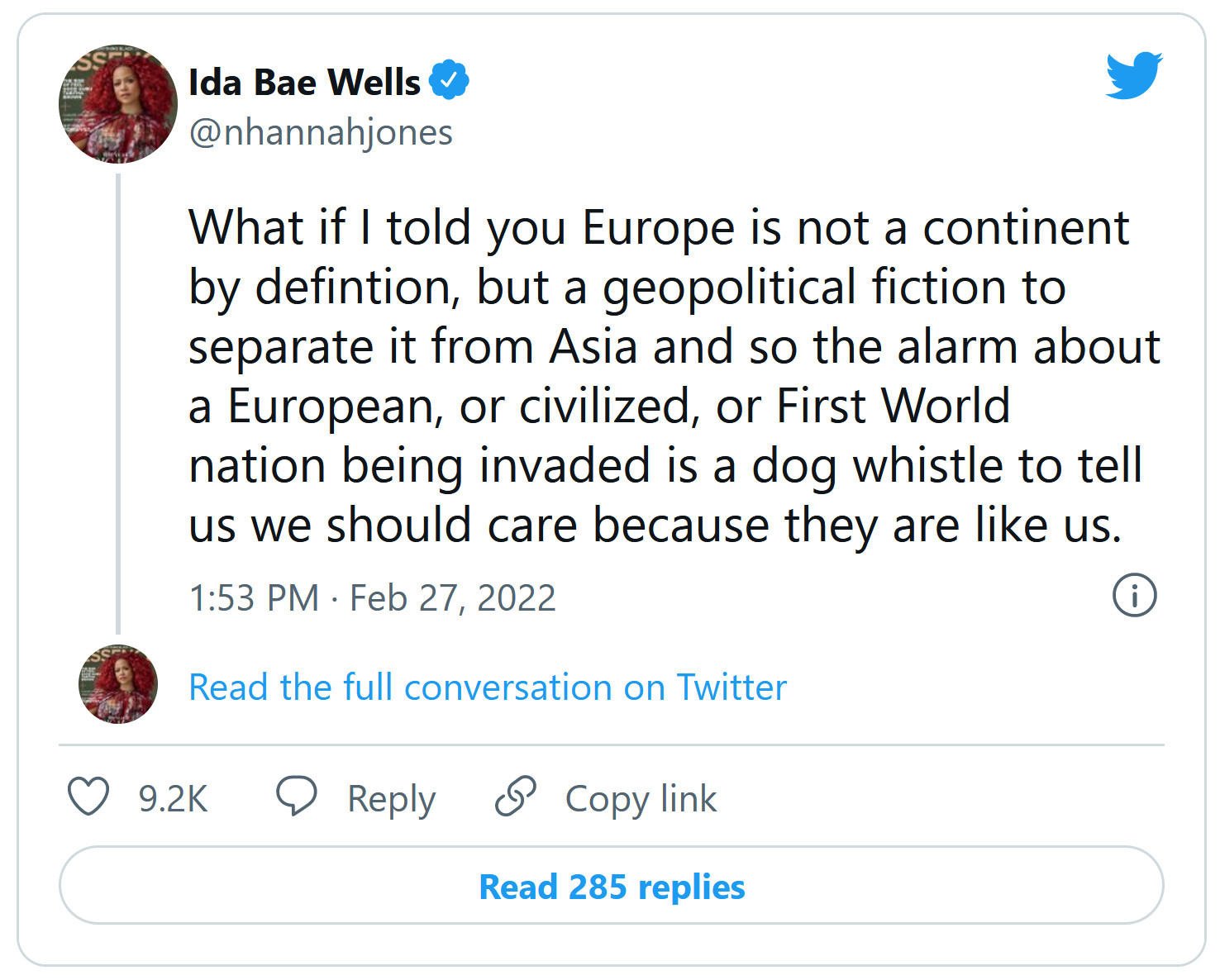The image size is (1220, 980).
Task: Visit the @nhannahjones handle
Action: coord(321,132)
